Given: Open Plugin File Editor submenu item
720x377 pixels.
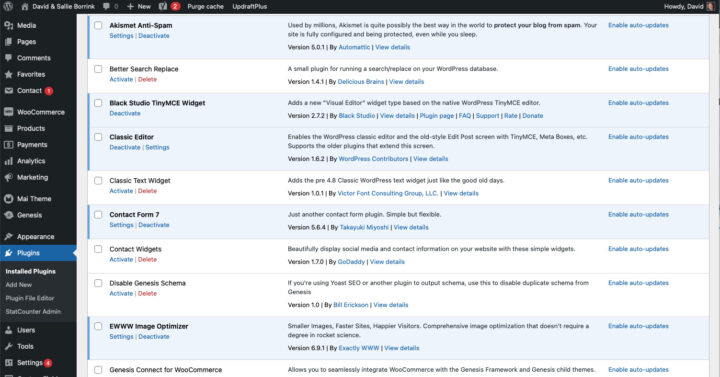Looking at the screenshot, I should coord(30,298).
